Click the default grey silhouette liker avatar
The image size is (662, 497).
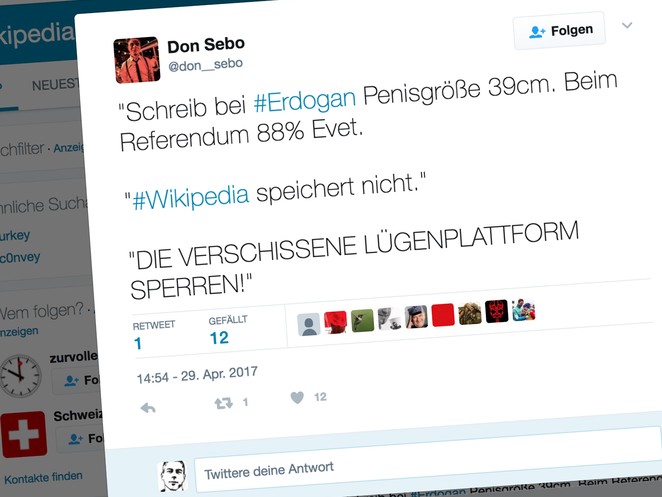coord(309,325)
